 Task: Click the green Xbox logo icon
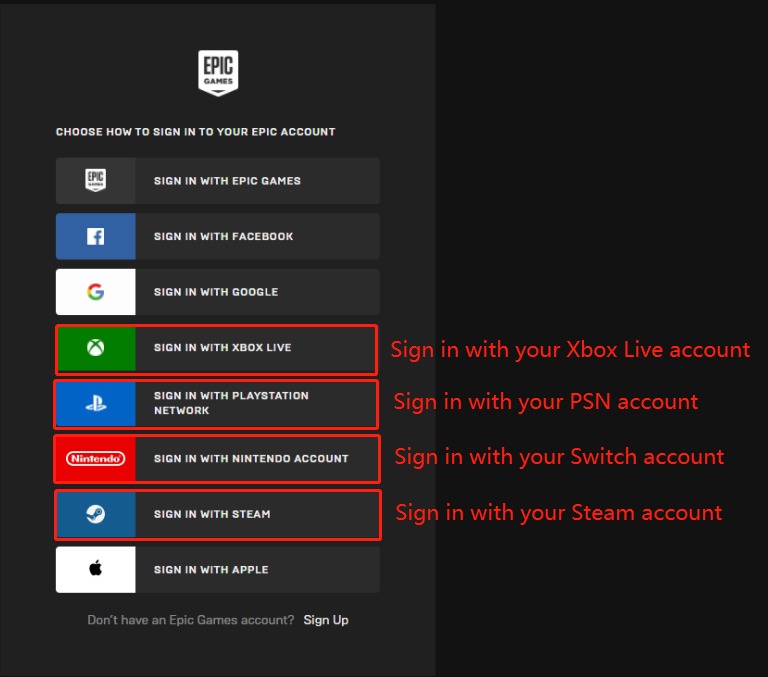96,348
